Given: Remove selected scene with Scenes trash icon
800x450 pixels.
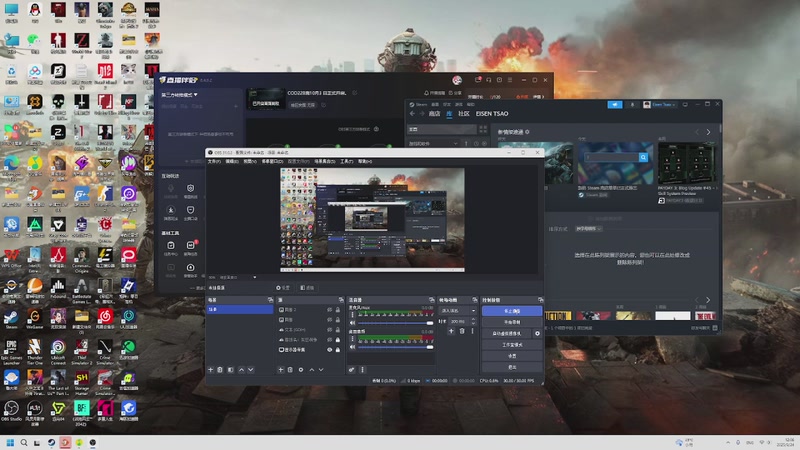Looking at the screenshot, I should point(220,369).
